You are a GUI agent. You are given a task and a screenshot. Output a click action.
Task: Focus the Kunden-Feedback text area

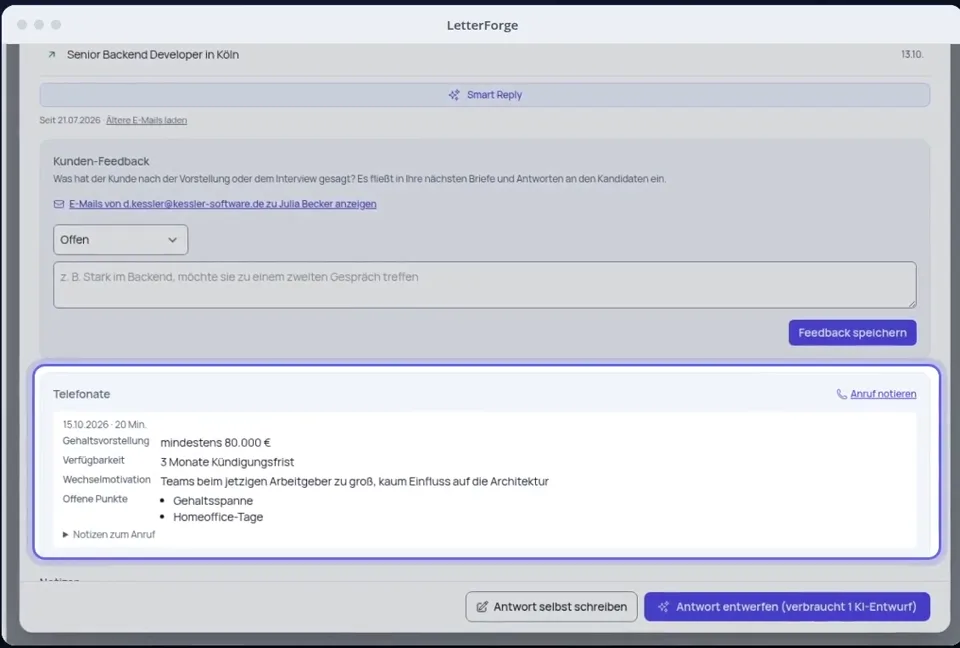(485, 285)
